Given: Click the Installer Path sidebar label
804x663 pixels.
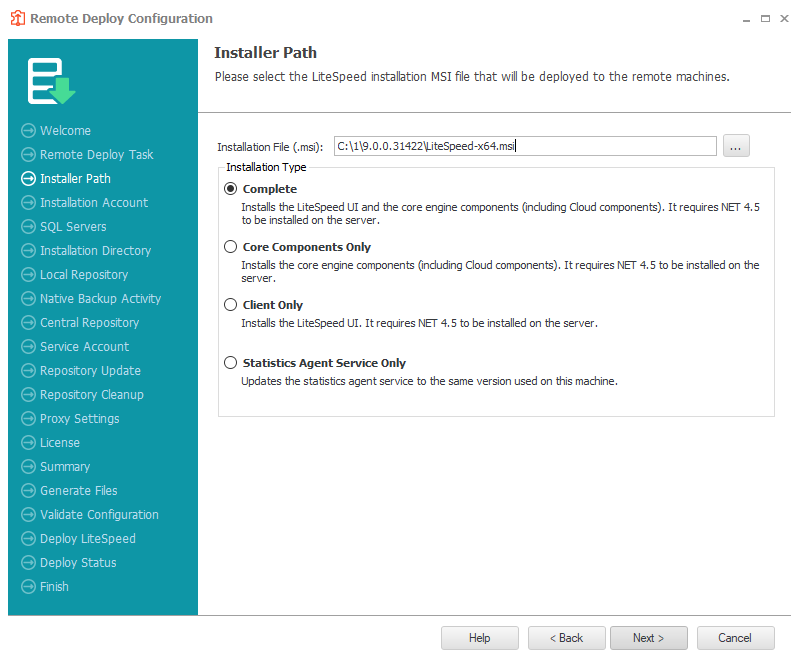Looking at the screenshot, I should tap(75, 178).
